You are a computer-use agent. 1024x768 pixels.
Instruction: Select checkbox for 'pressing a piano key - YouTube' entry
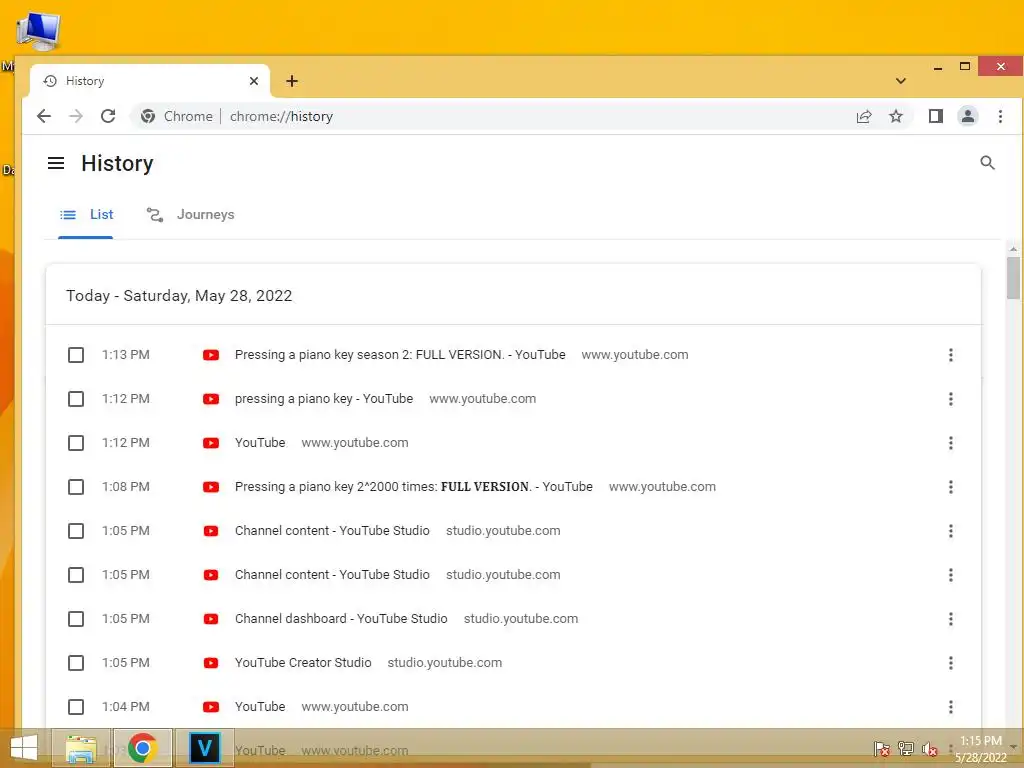[76, 398]
